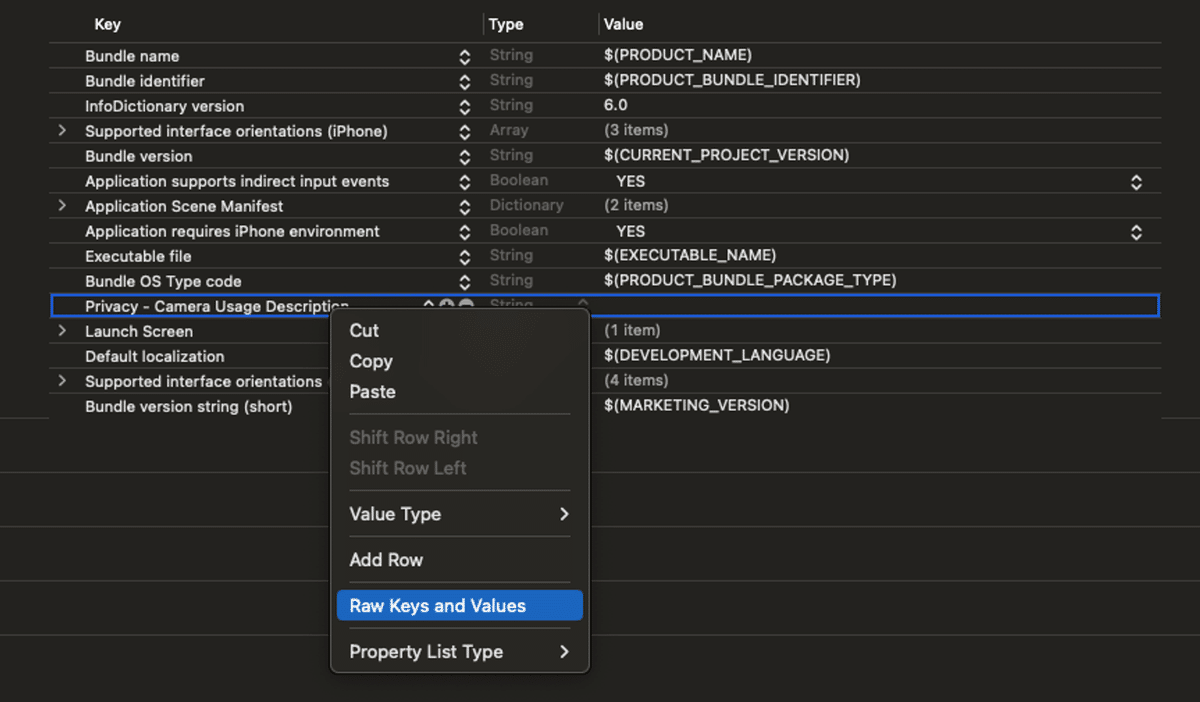1200x702 pixels.
Task: Click Copy in the context menu
Action: tap(371, 361)
